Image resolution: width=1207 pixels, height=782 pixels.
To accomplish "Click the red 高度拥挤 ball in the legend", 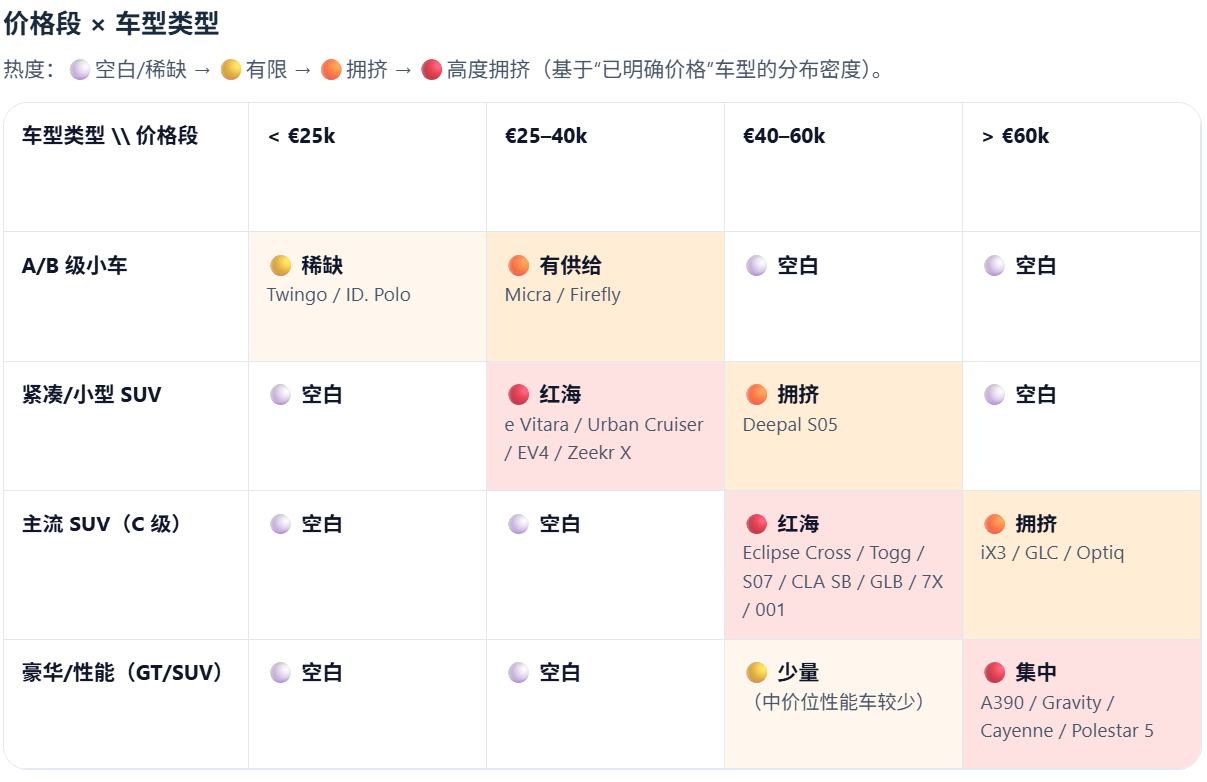I will coord(431,70).
